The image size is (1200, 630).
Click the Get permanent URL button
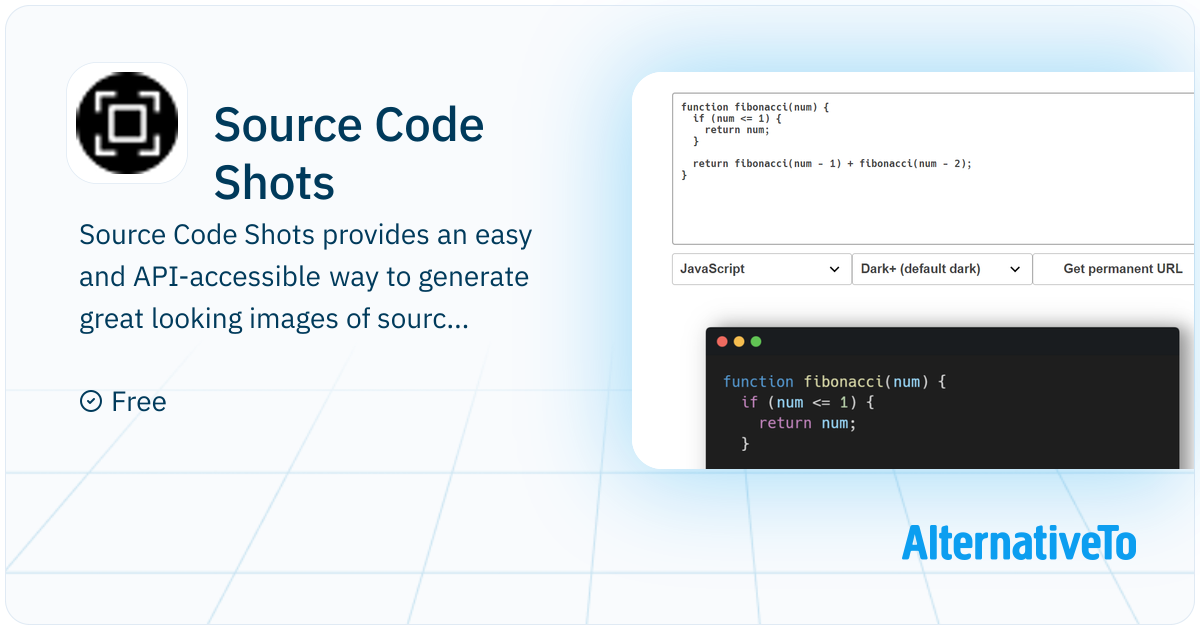pos(1116,269)
